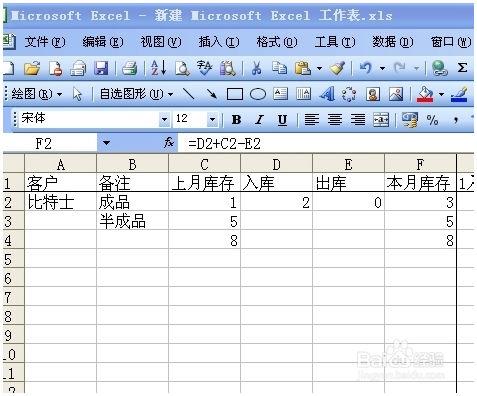Image resolution: width=477 pixels, height=396 pixels.
Task: Click the Permission document icon
Action: [55, 68]
